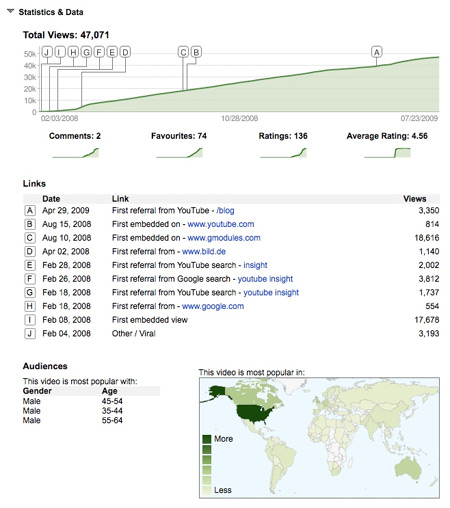Open 'insight' YouTube search link, Feb 28

(255, 265)
